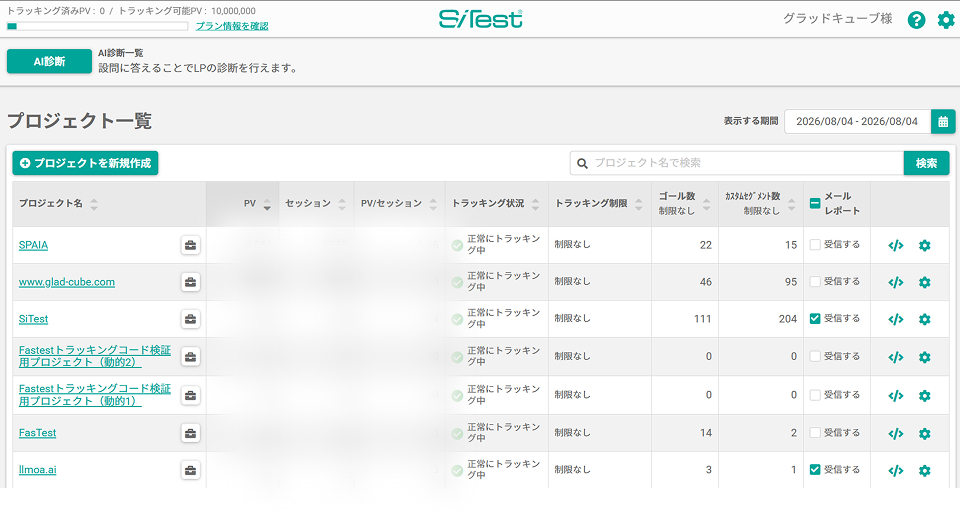Image resolution: width=960 pixels, height=528 pixels.
Task: Click プロジェクトを新規作成 button
Action: click(x=85, y=163)
